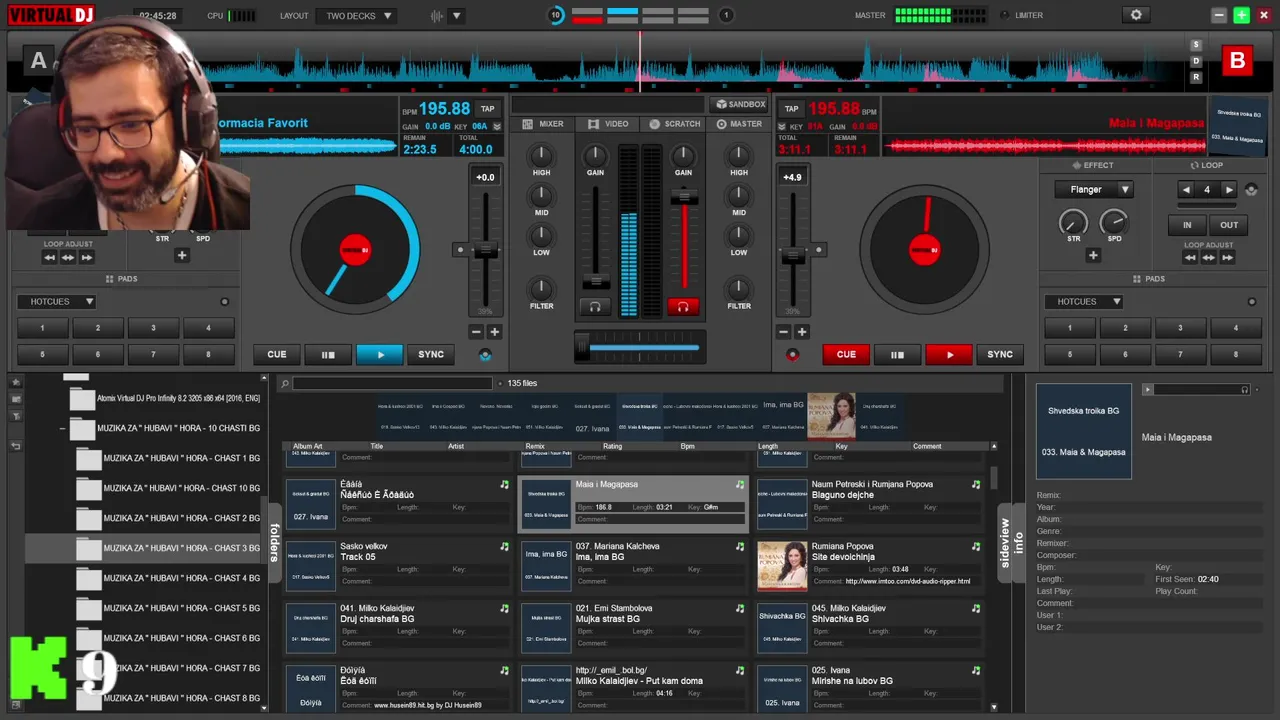Viewport: 1280px width, 720px height.
Task: Click waveform S button
Action: (x=1196, y=45)
